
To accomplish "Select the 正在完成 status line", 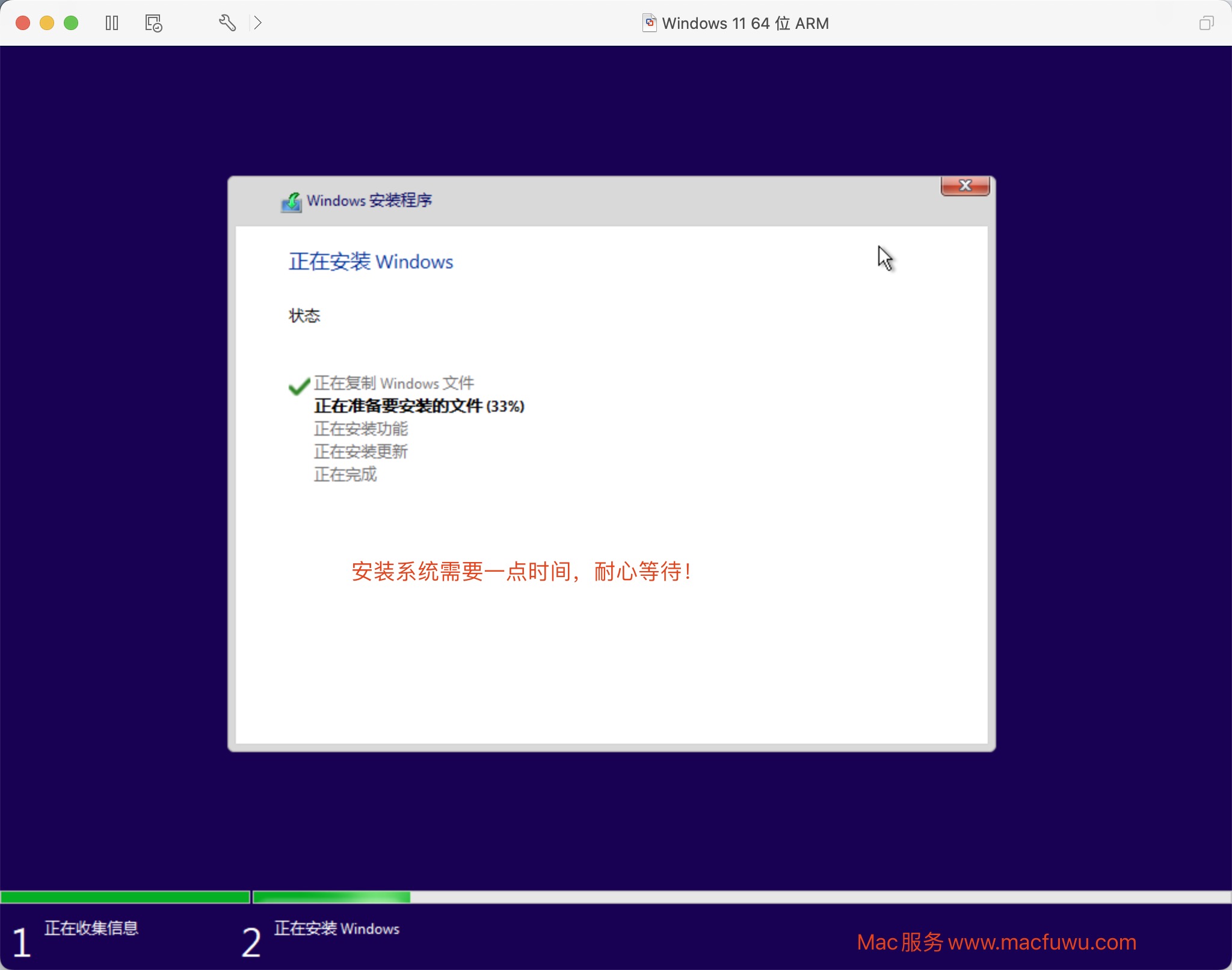I will [345, 475].
